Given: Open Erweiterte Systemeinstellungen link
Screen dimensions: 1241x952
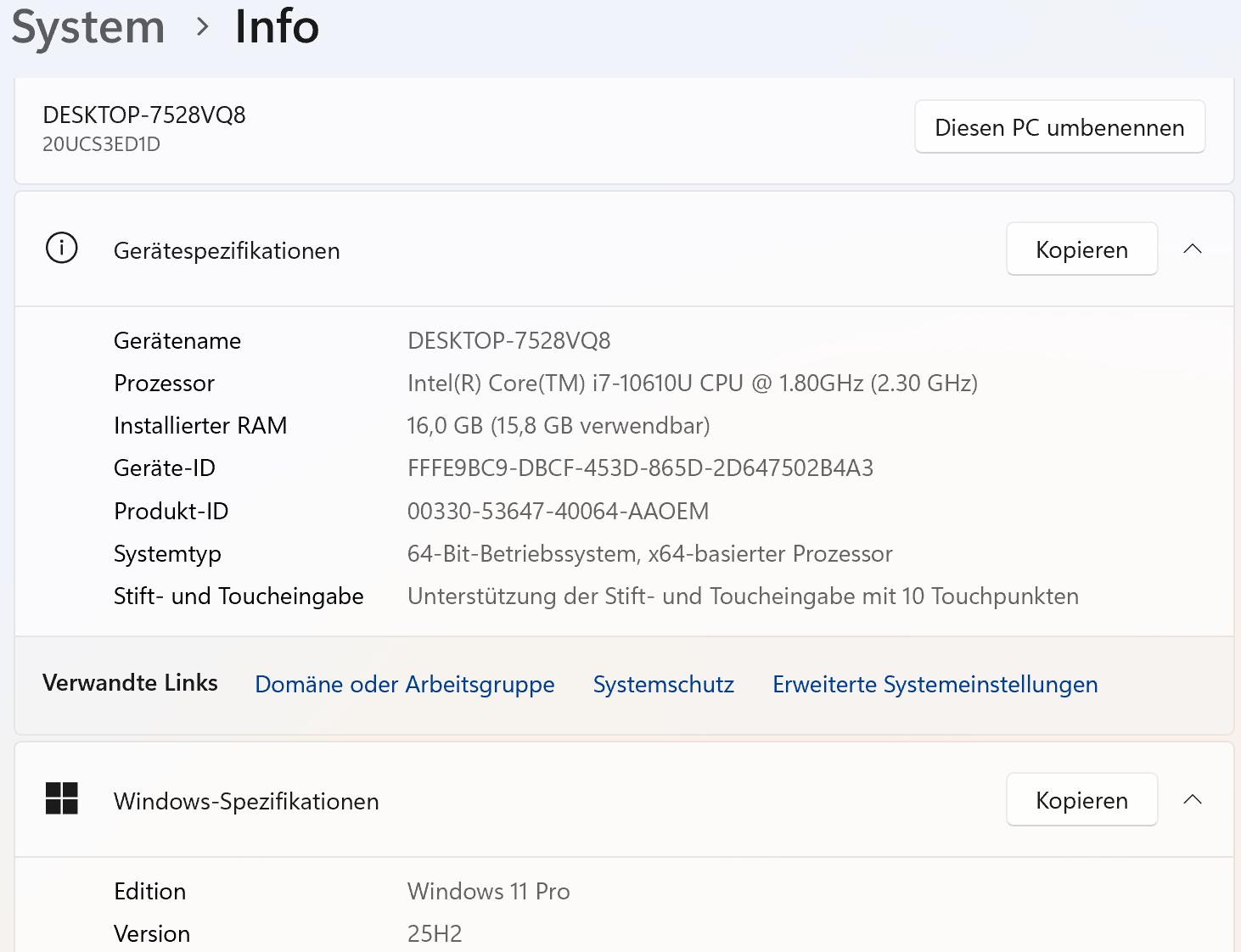Looking at the screenshot, I should [935, 684].
